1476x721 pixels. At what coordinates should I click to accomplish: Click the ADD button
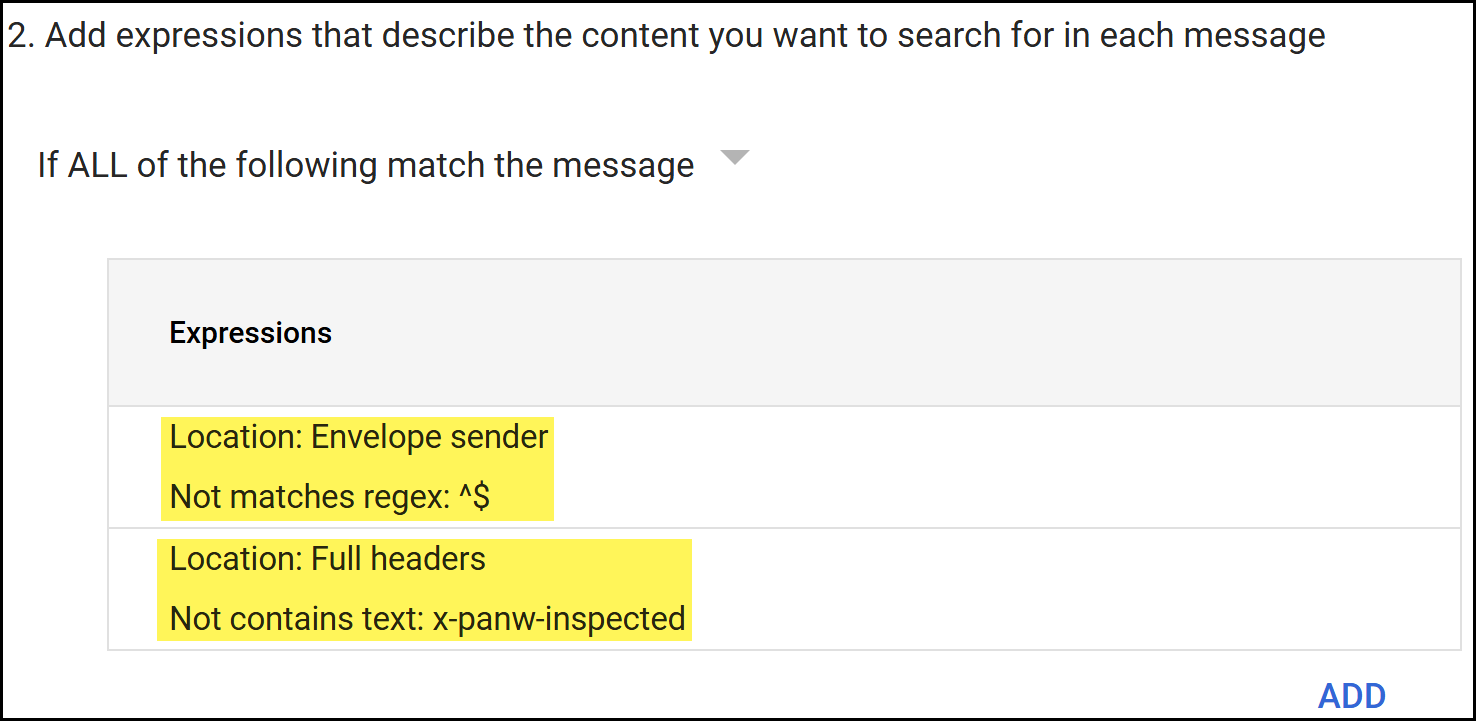(x=1351, y=695)
